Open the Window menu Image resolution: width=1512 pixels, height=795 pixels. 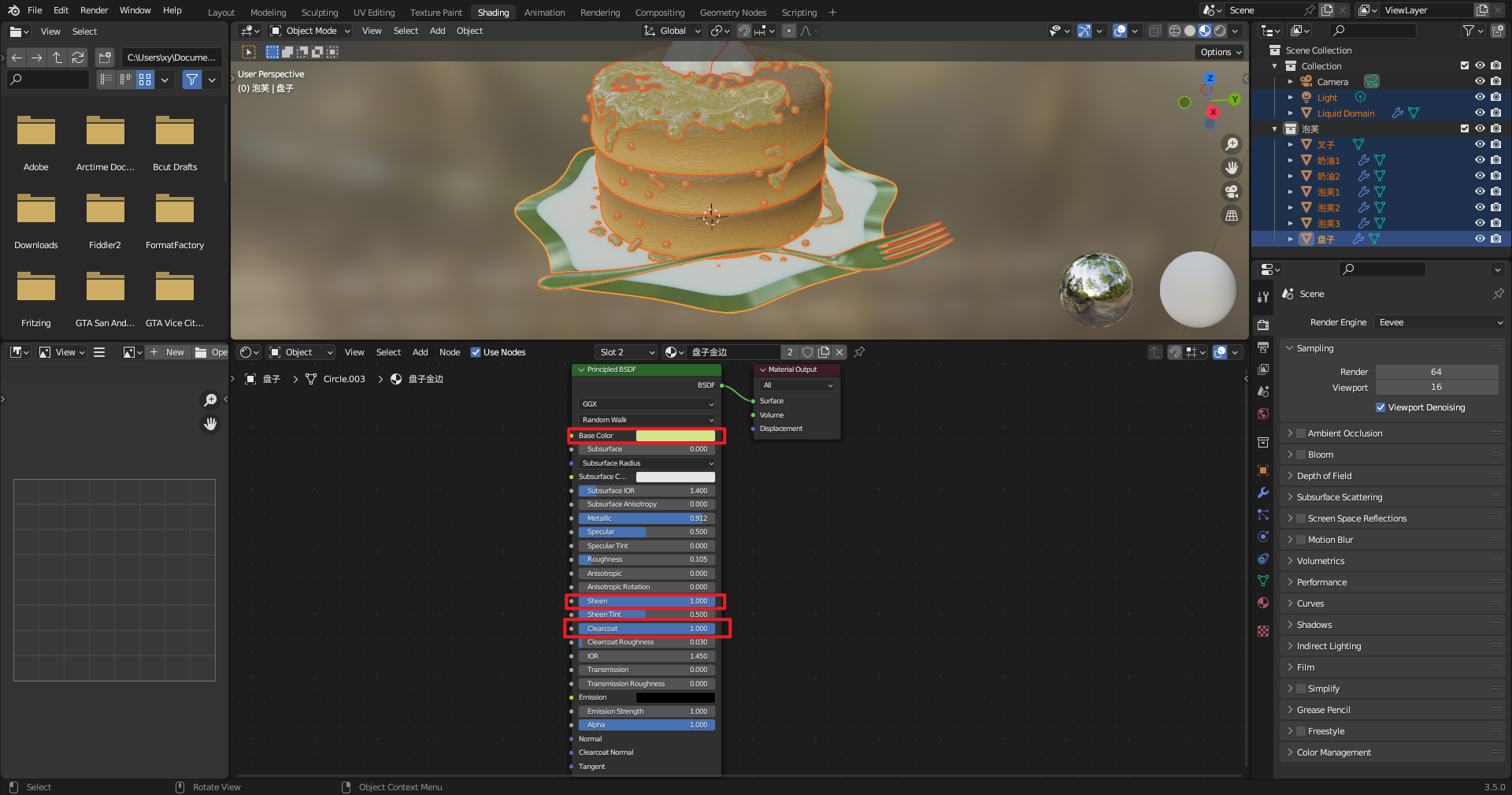click(135, 10)
